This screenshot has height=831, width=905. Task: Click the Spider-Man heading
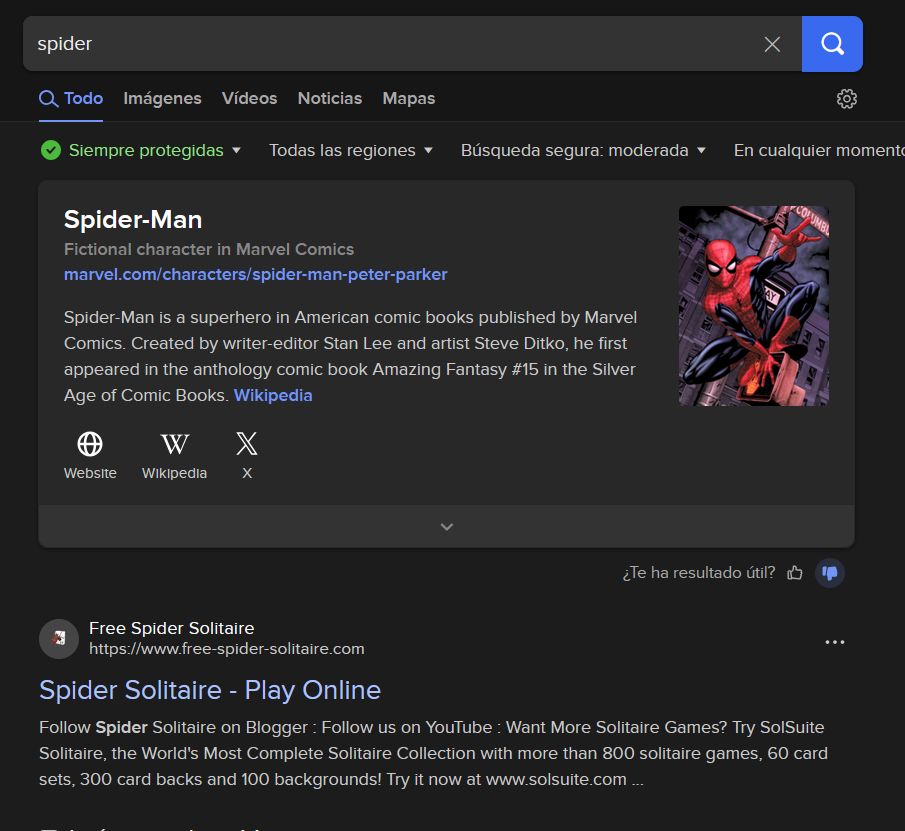pyautogui.click(x=133, y=219)
